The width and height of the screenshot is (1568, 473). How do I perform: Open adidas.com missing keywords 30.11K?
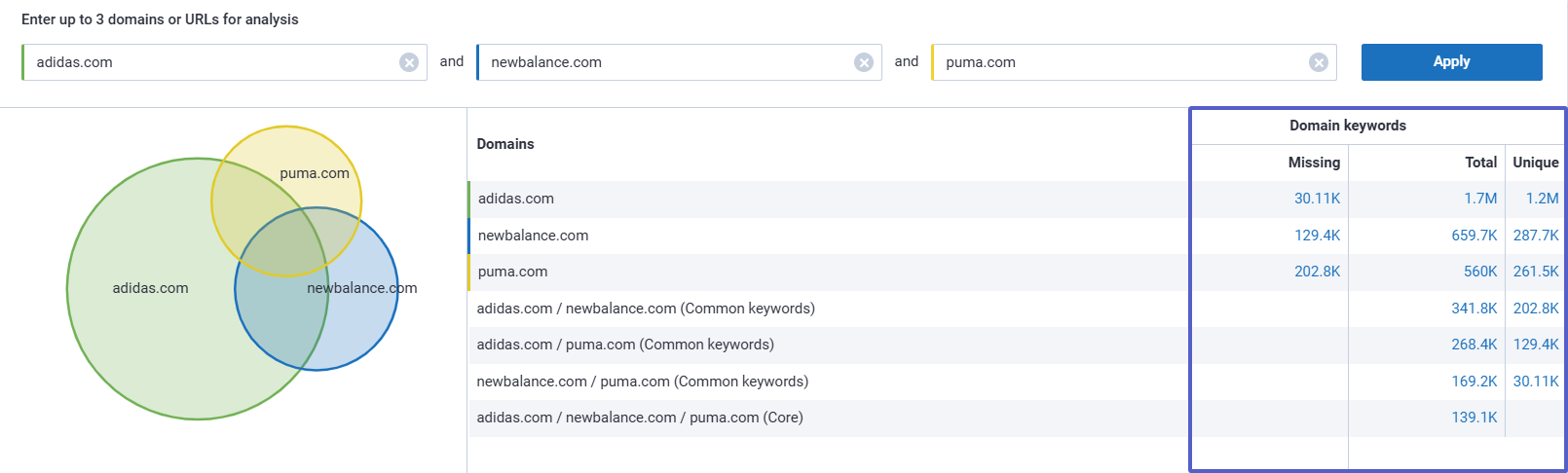pos(1317,199)
